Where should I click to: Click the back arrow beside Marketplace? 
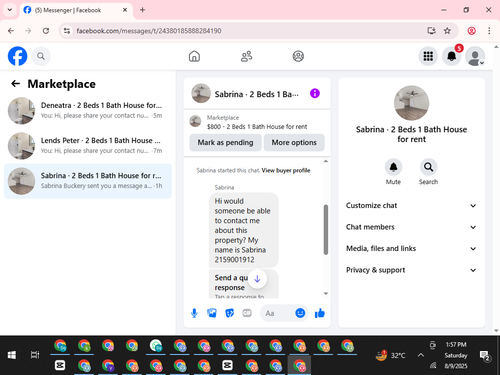click(15, 84)
